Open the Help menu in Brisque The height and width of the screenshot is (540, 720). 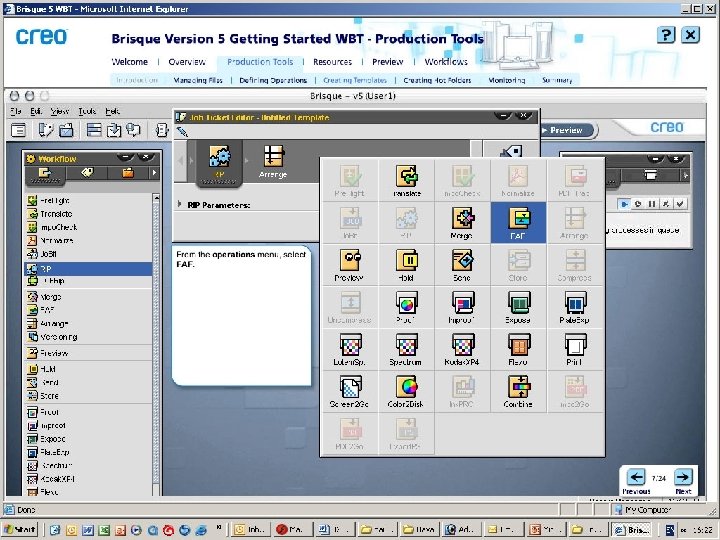[x=112, y=111]
